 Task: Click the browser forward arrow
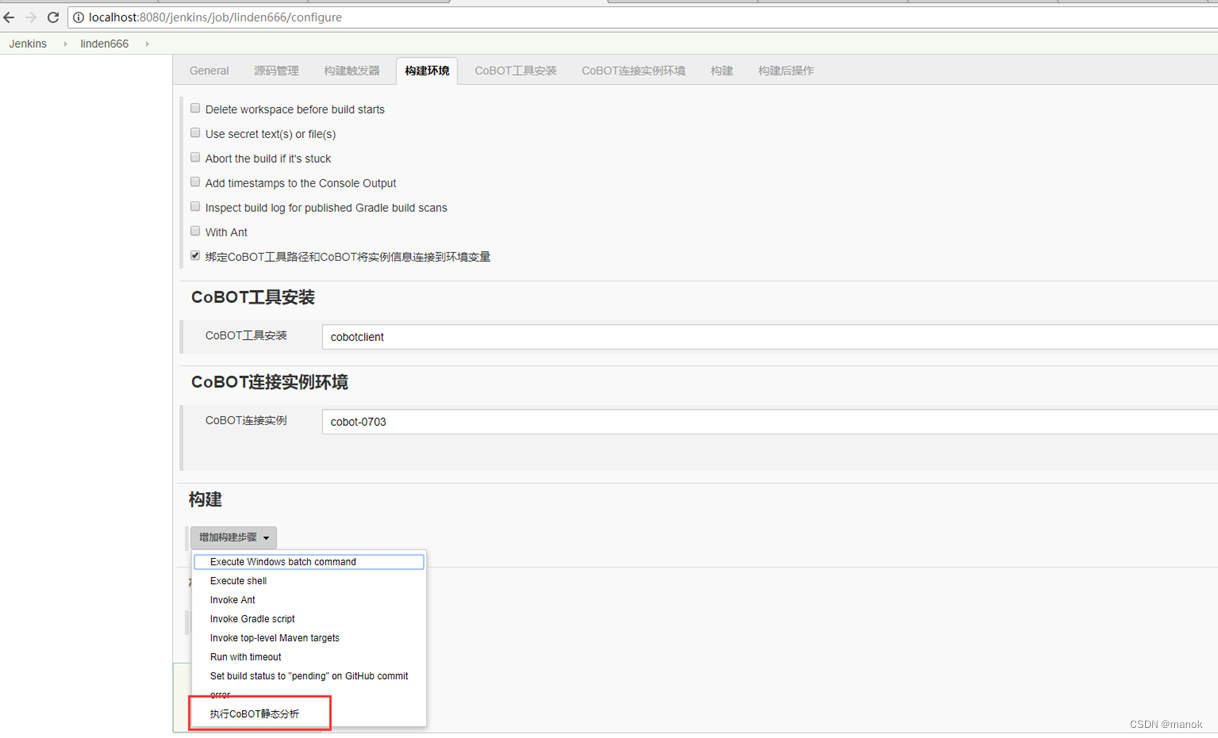coord(31,17)
